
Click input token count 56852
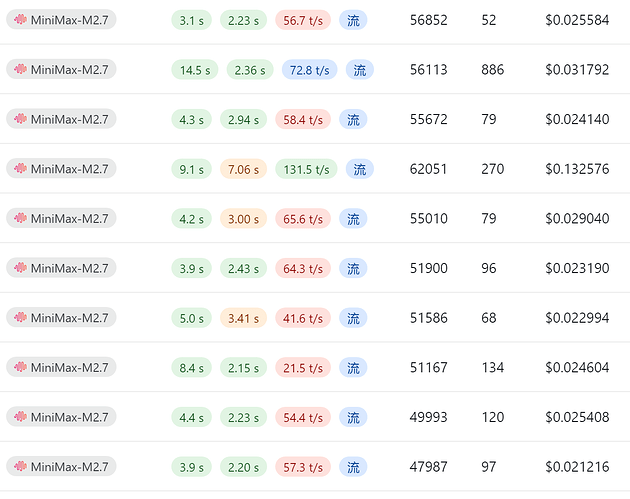(428, 20)
